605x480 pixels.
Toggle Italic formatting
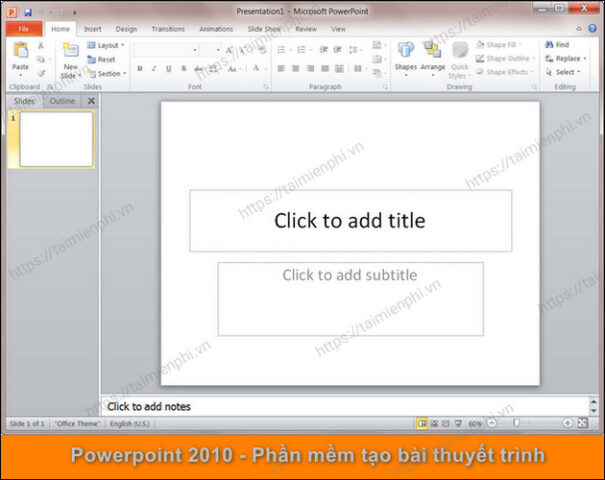tap(154, 69)
